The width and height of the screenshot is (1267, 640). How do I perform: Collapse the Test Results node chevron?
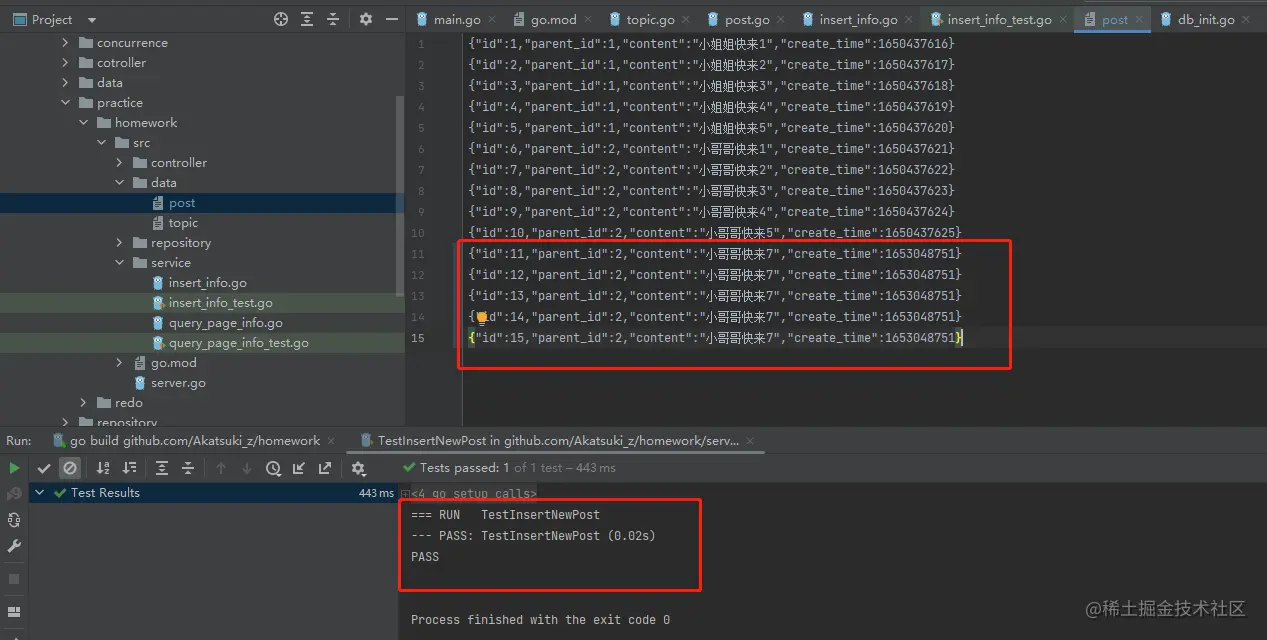pyautogui.click(x=39, y=493)
